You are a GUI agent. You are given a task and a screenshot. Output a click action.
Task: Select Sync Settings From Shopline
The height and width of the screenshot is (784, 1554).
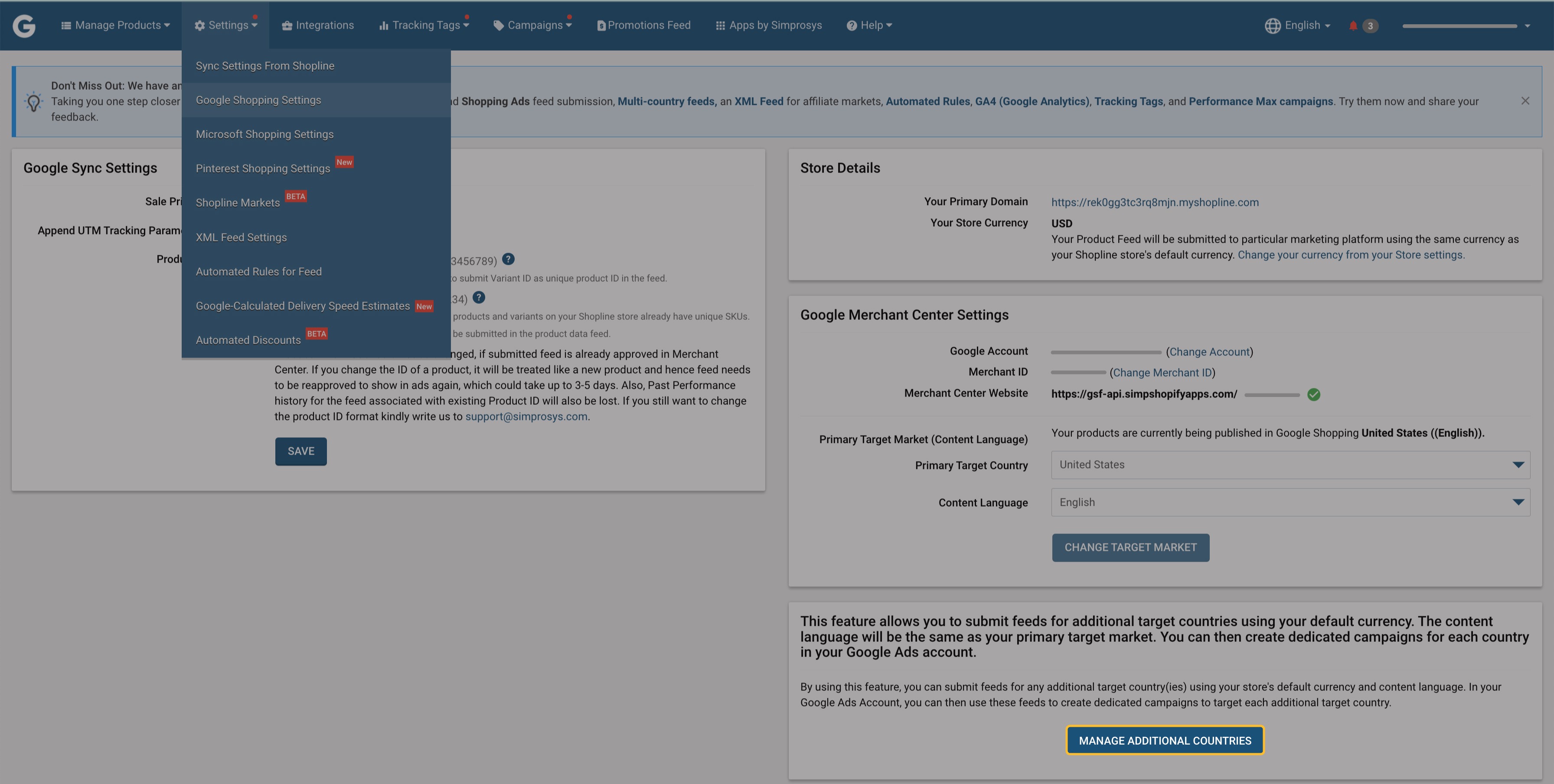tap(316, 66)
